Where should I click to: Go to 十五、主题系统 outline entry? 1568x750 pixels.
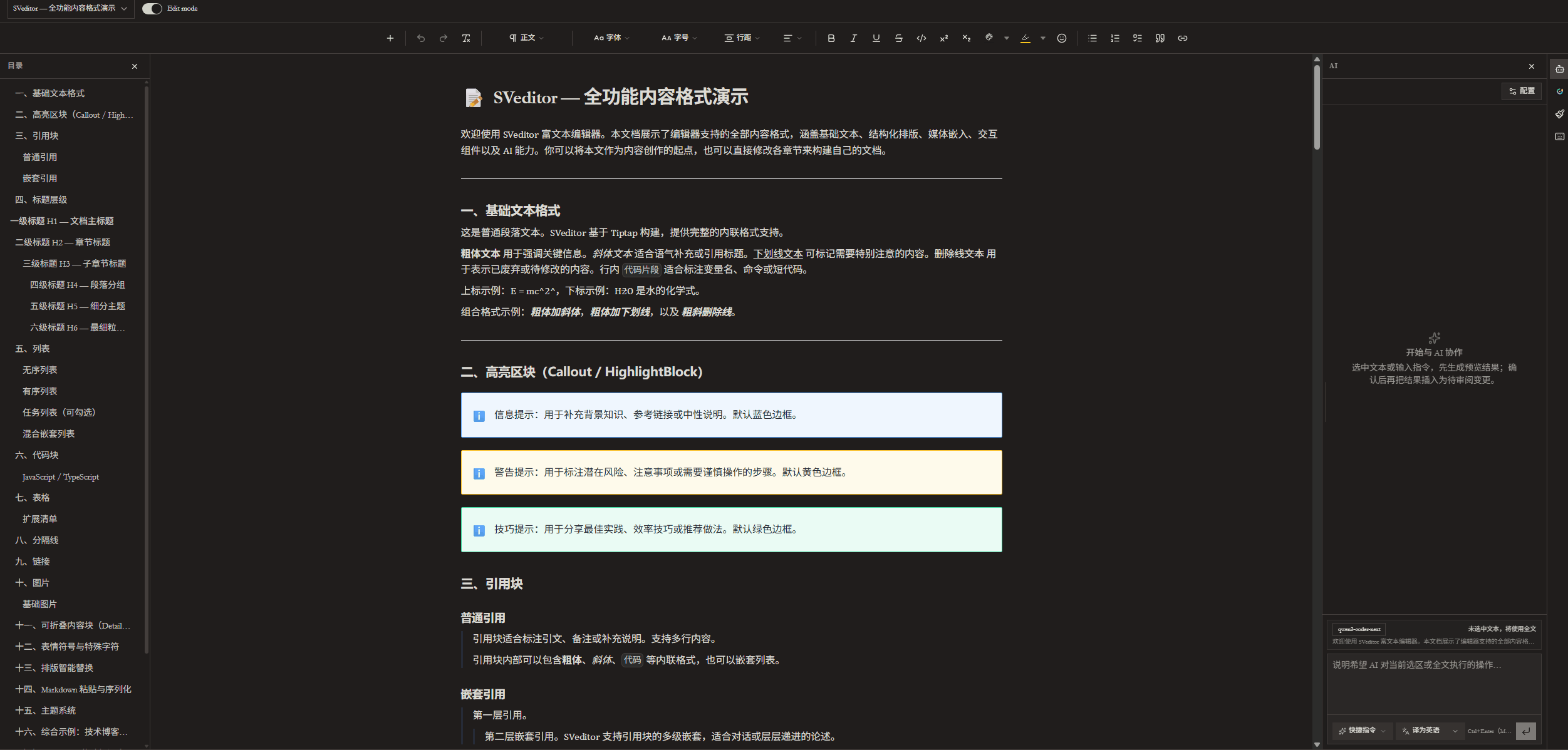(45, 711)
